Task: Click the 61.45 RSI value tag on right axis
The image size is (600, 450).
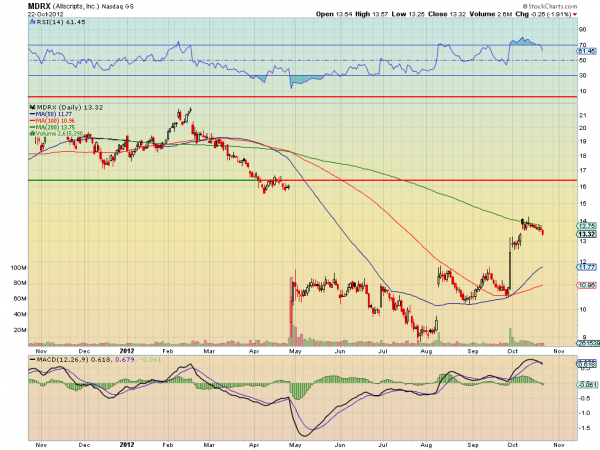Action: [587, 51]
